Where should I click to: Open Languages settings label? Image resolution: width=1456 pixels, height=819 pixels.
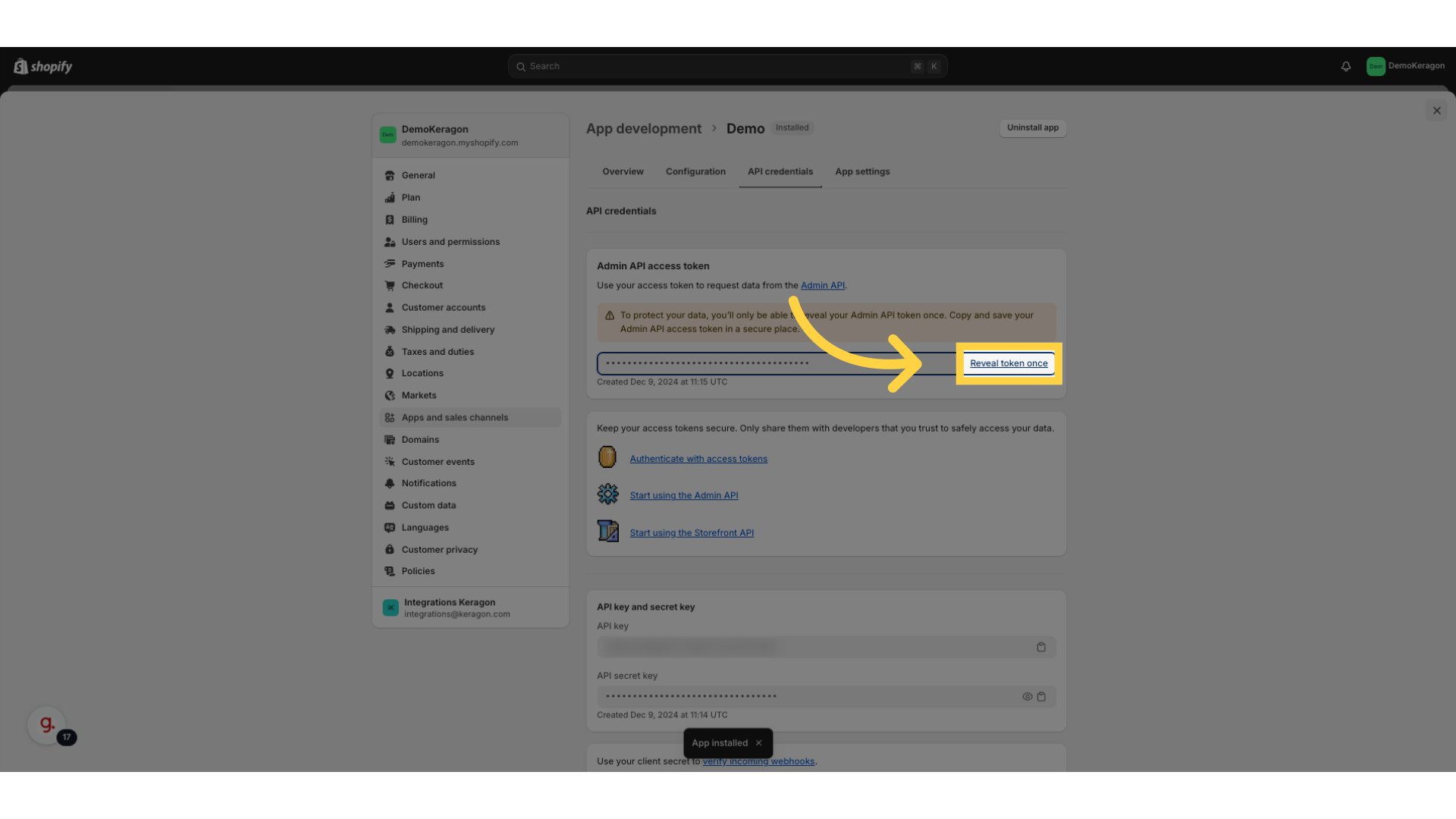click(425, 528)
